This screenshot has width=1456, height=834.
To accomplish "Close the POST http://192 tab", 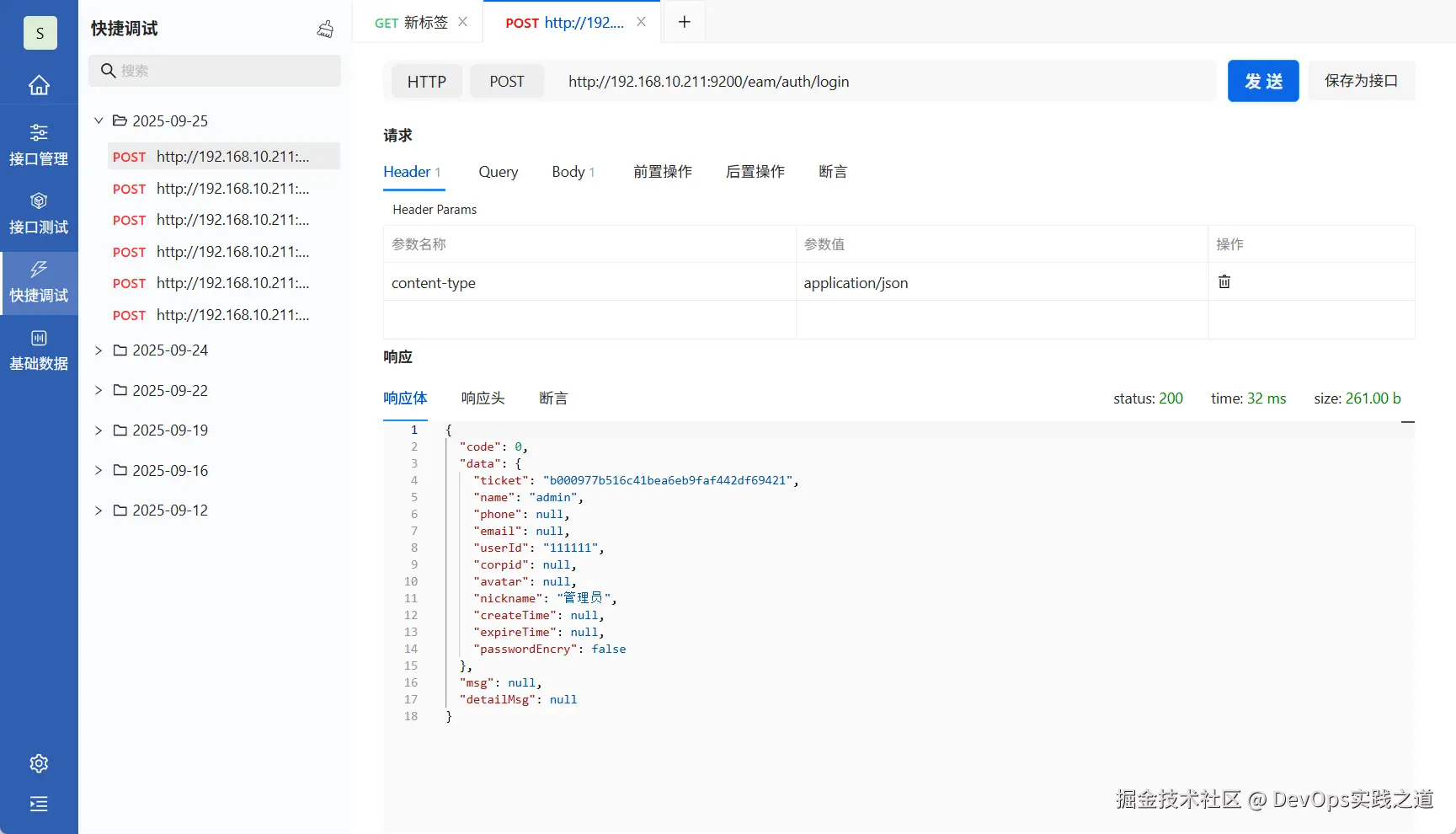I will pyautogui.click(x=641, y=22).
